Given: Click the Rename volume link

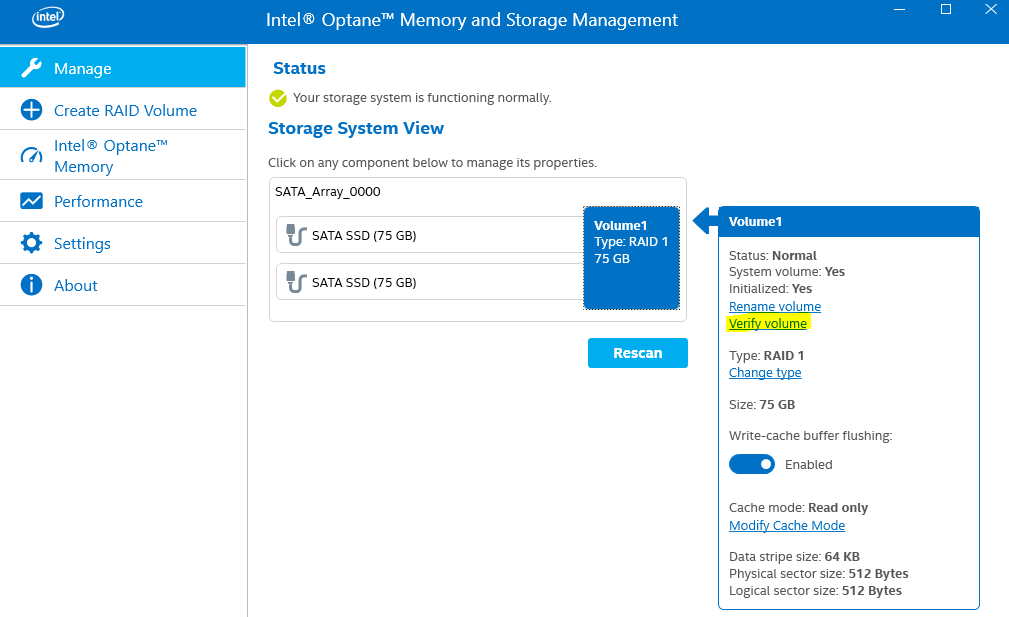Looking at the screenshot, I should [775, 307].
